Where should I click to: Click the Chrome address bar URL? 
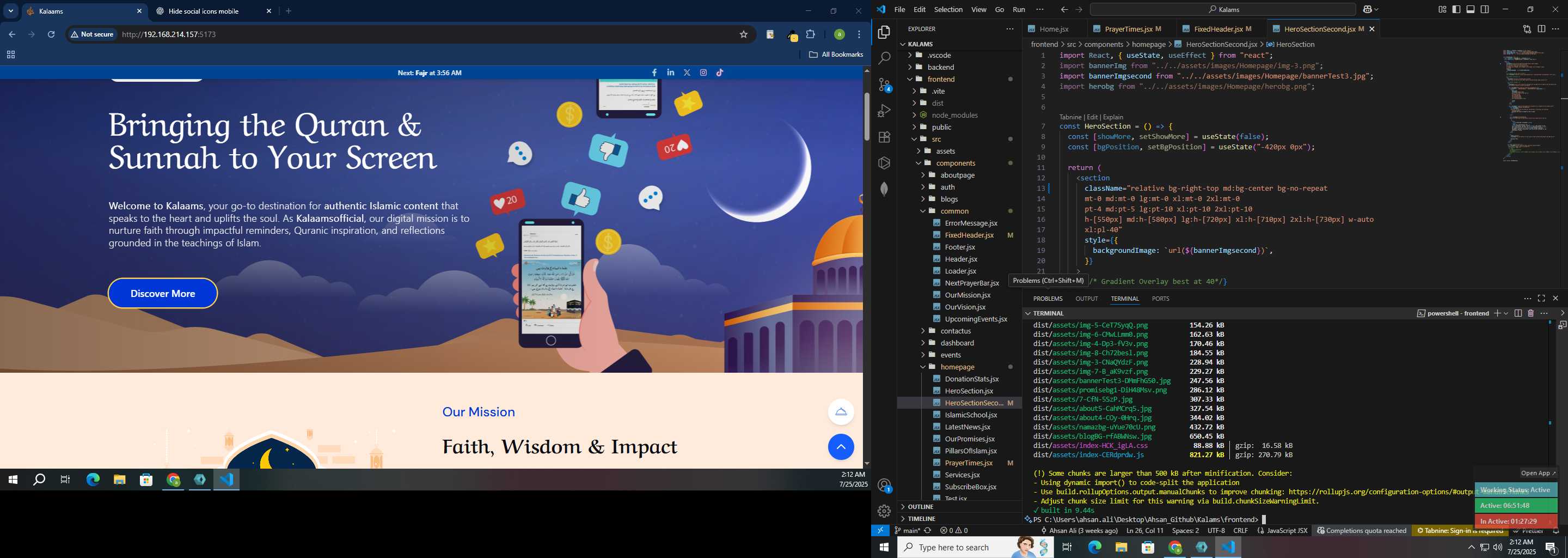tap(169, 35)
